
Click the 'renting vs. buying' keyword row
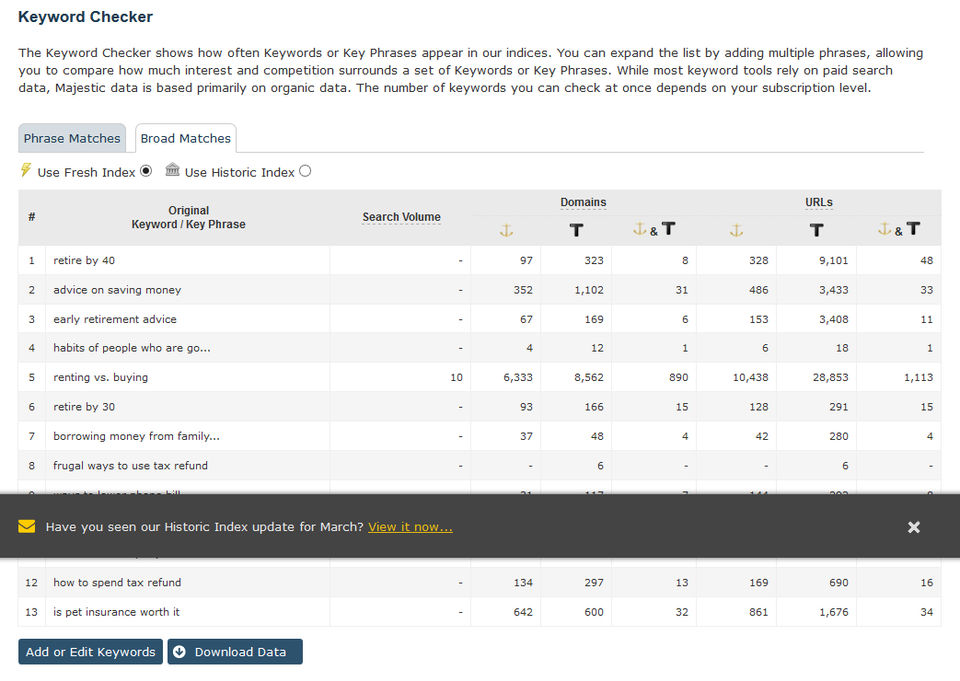point(101,377)
